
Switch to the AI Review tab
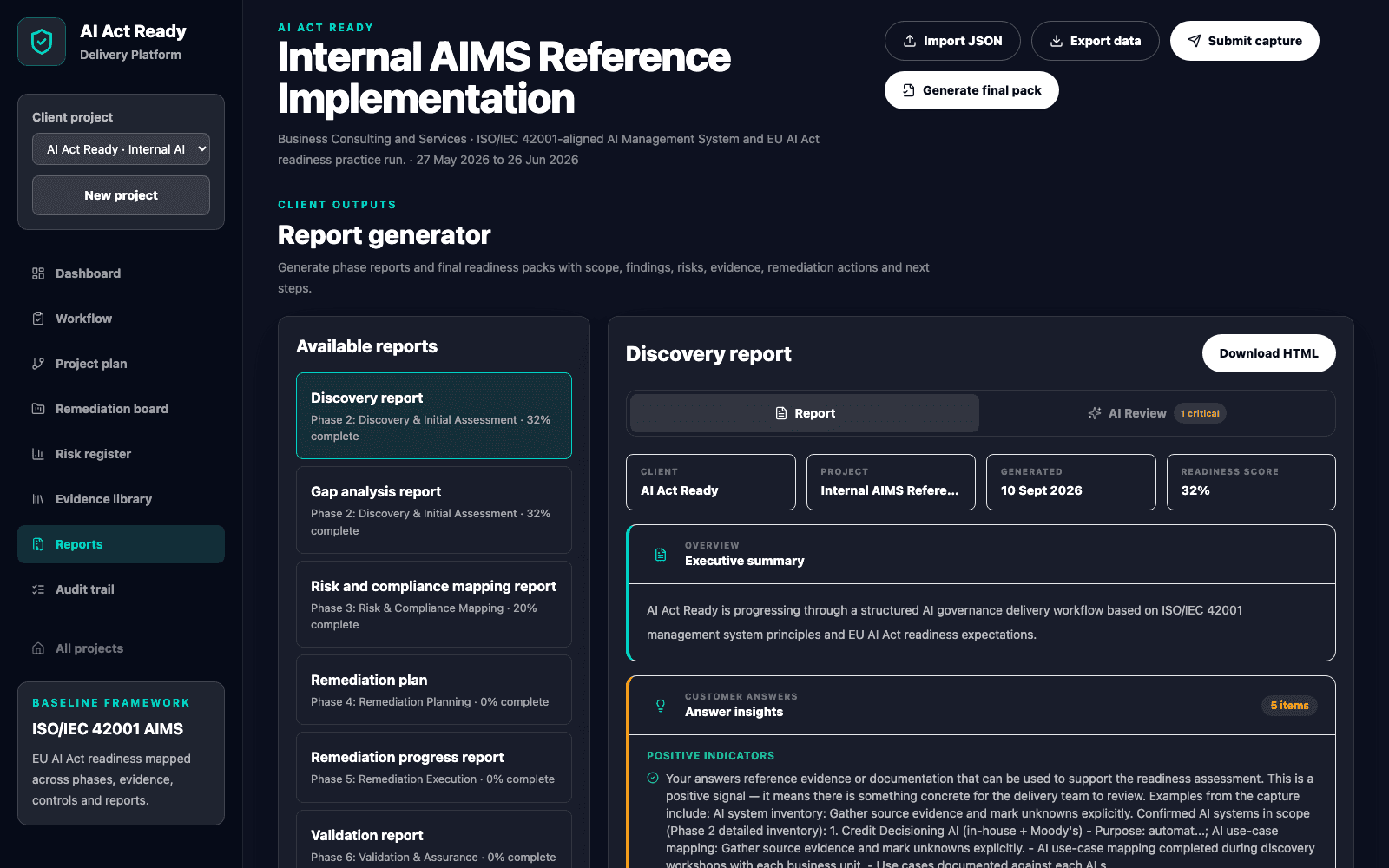(1157, 413)
